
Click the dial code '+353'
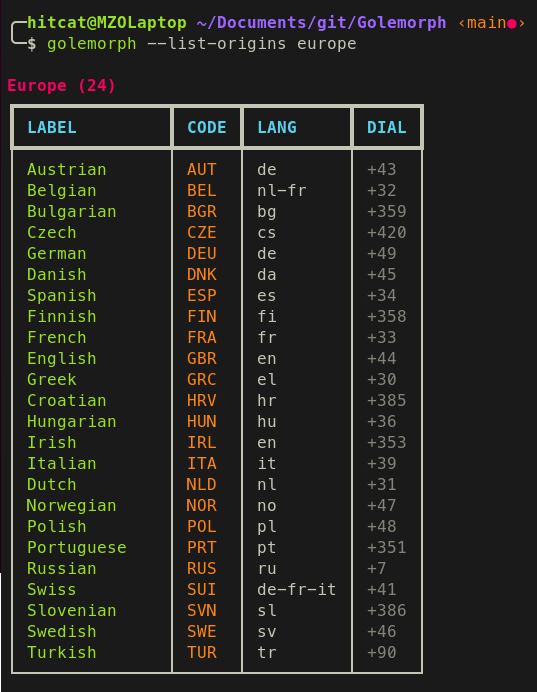click(x=387, y=443)
